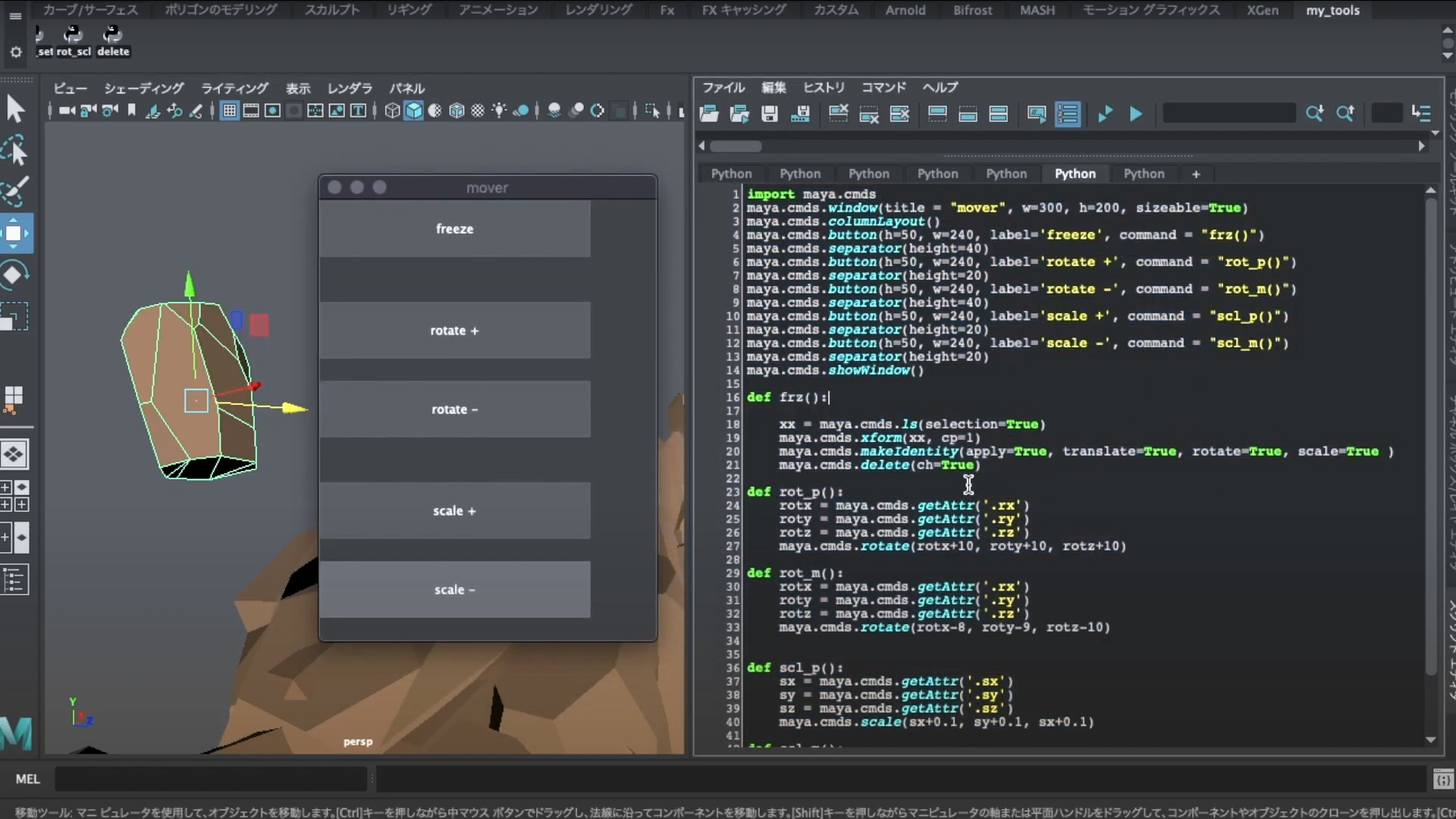This screenshot has height=819, width=1456.
Task: Click the select camera icon in viewport toolbar
Action: 67,111
